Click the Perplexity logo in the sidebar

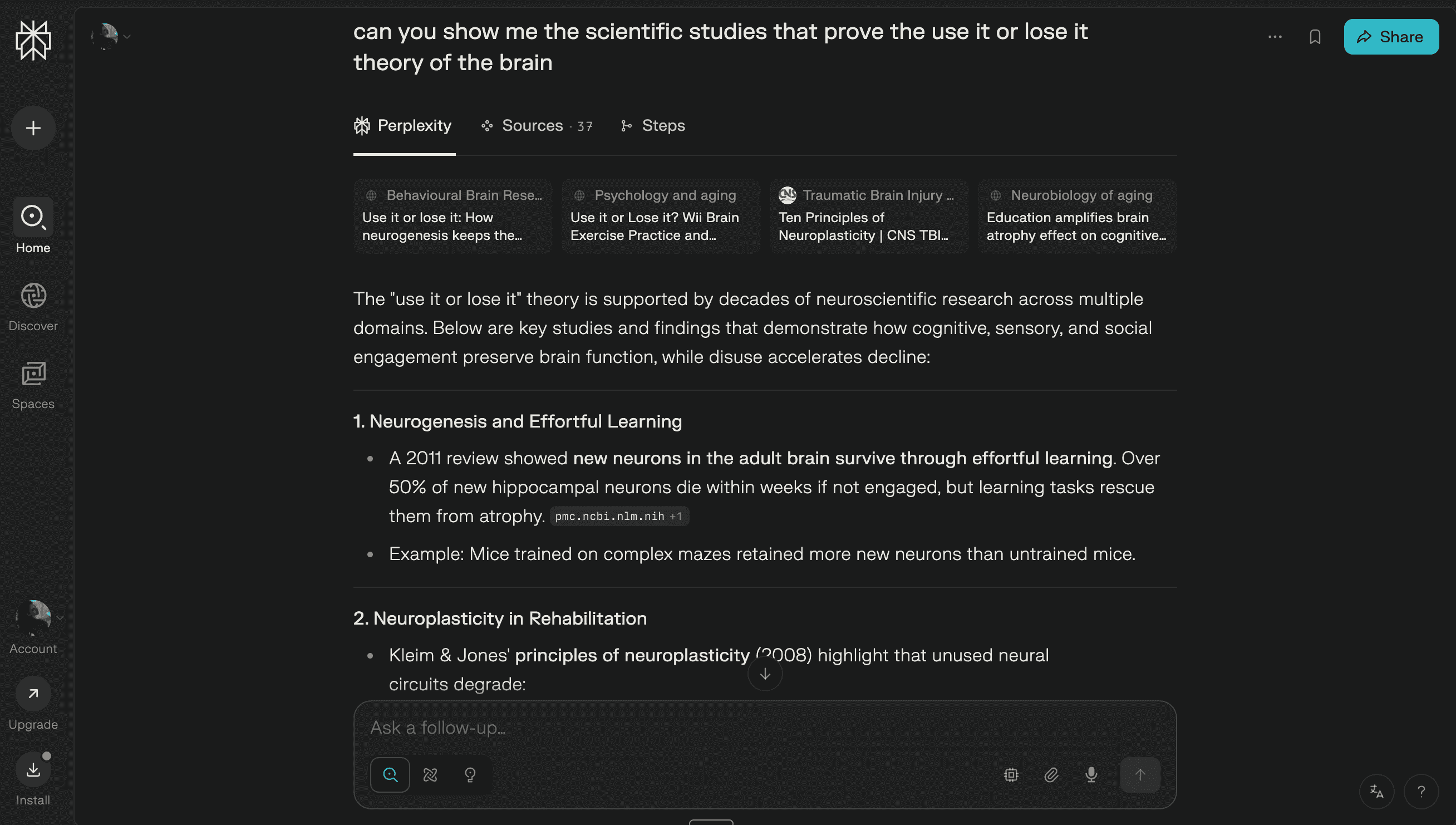click(x=33, y=40)
